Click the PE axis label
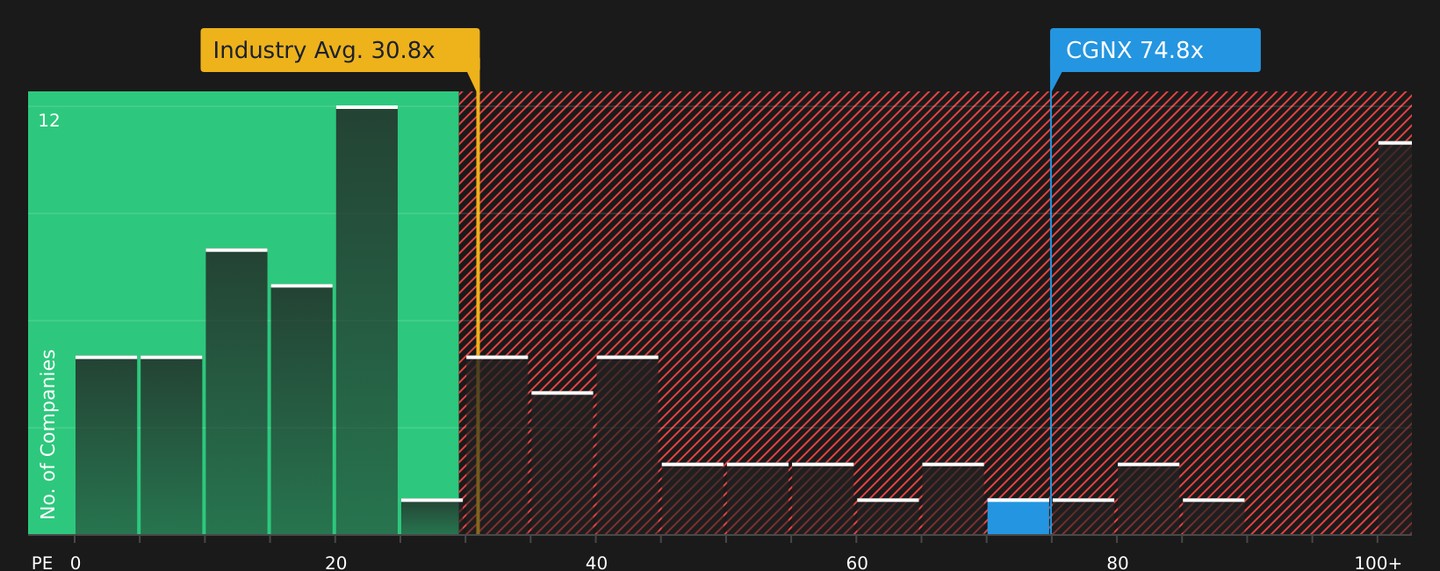Image resolution: width=1440 pixels, height=571 pixels. coord(42,563)
